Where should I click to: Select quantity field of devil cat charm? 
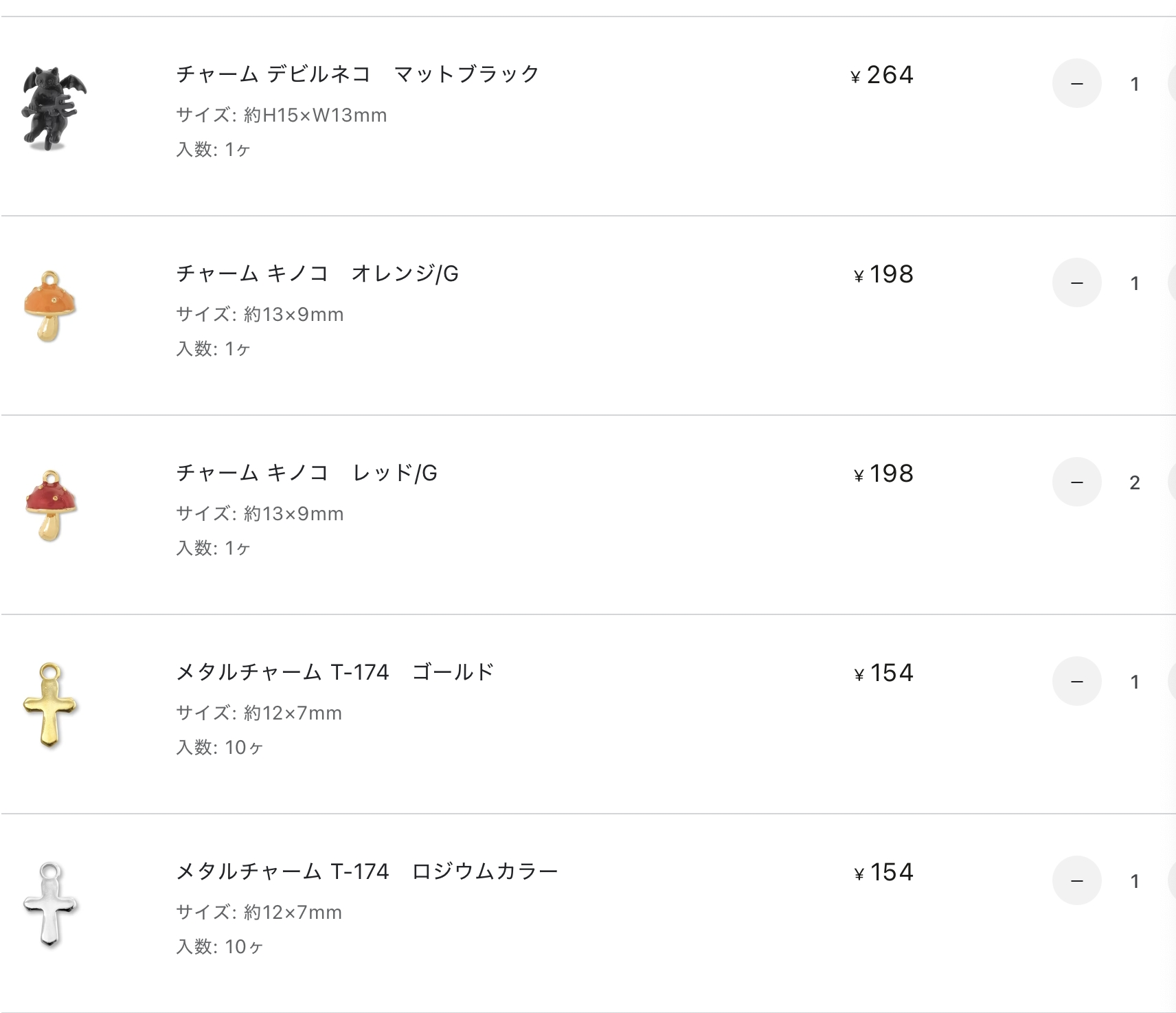point(1135,84)
